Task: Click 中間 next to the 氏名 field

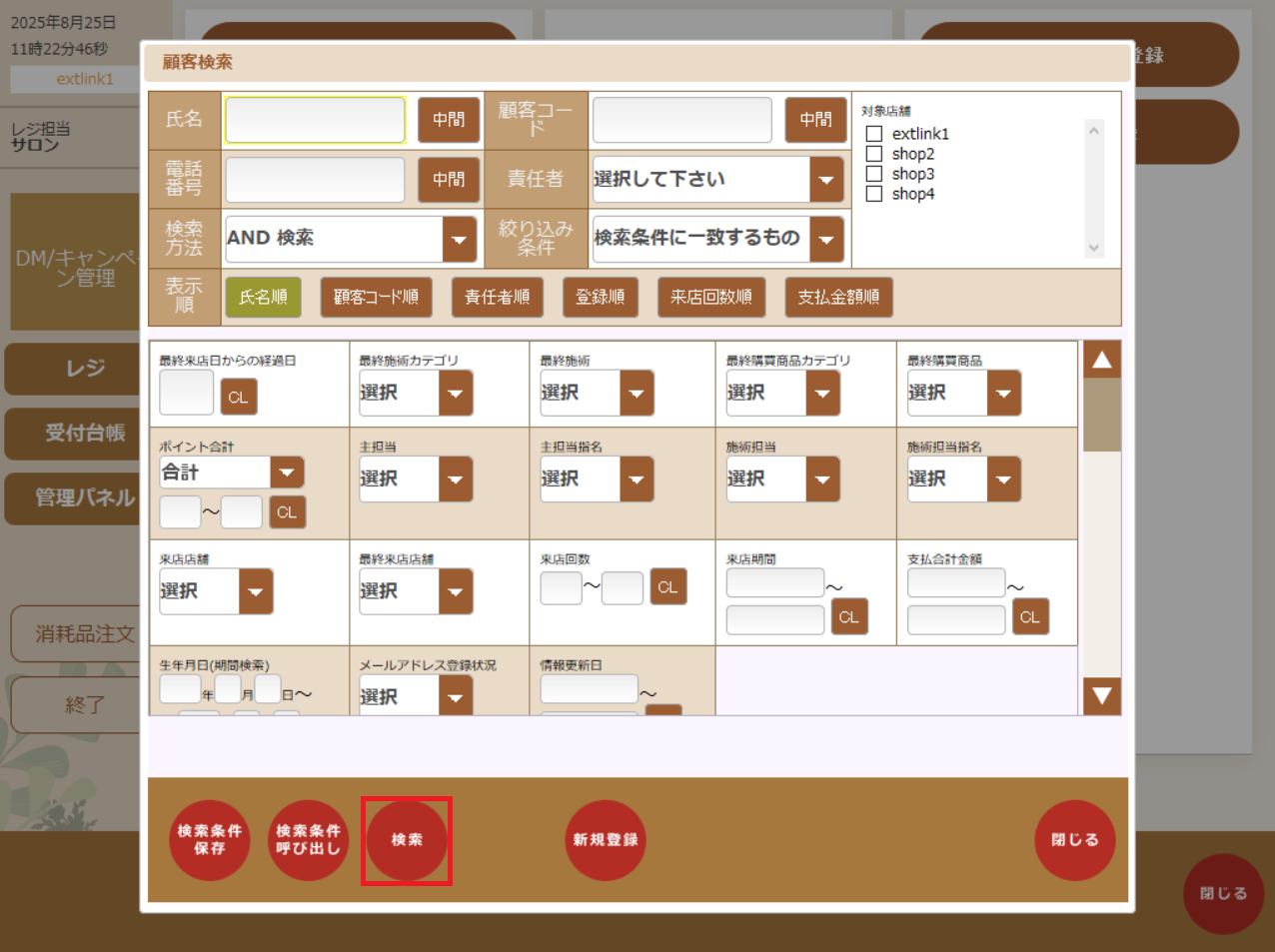Action: [449, 120]
